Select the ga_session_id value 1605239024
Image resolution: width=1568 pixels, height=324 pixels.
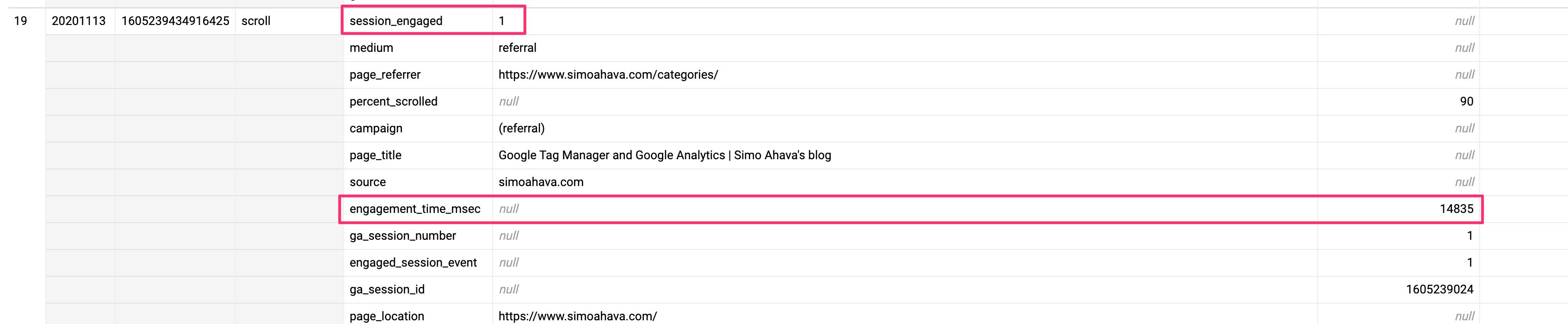(x=1439, y=289)
